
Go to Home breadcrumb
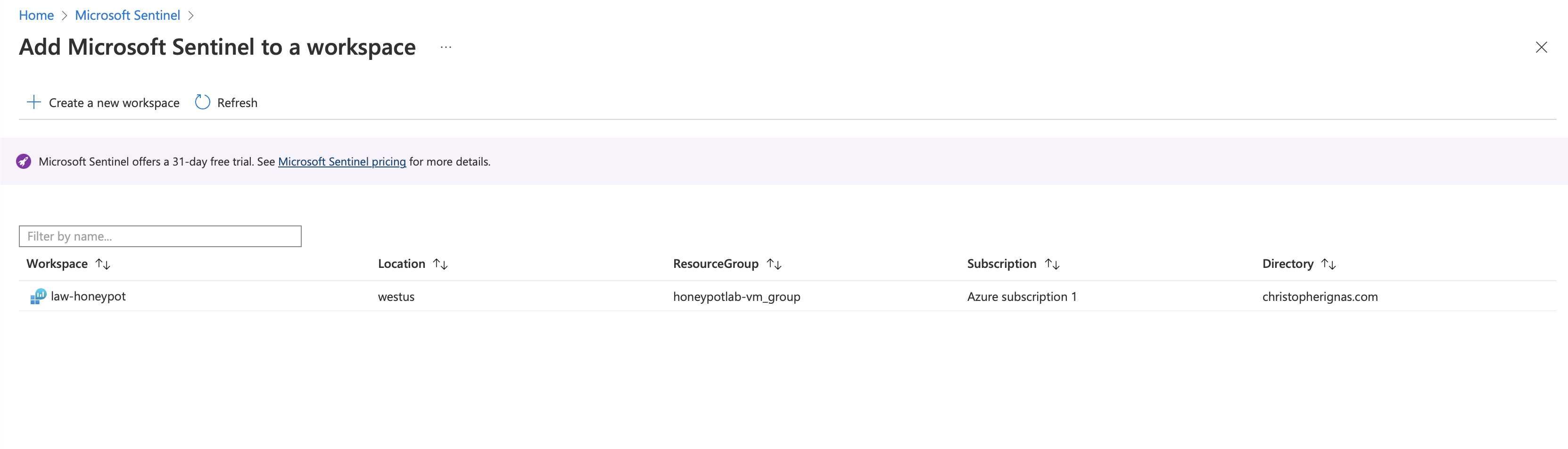pyautogui.click(x=36, y=15)
